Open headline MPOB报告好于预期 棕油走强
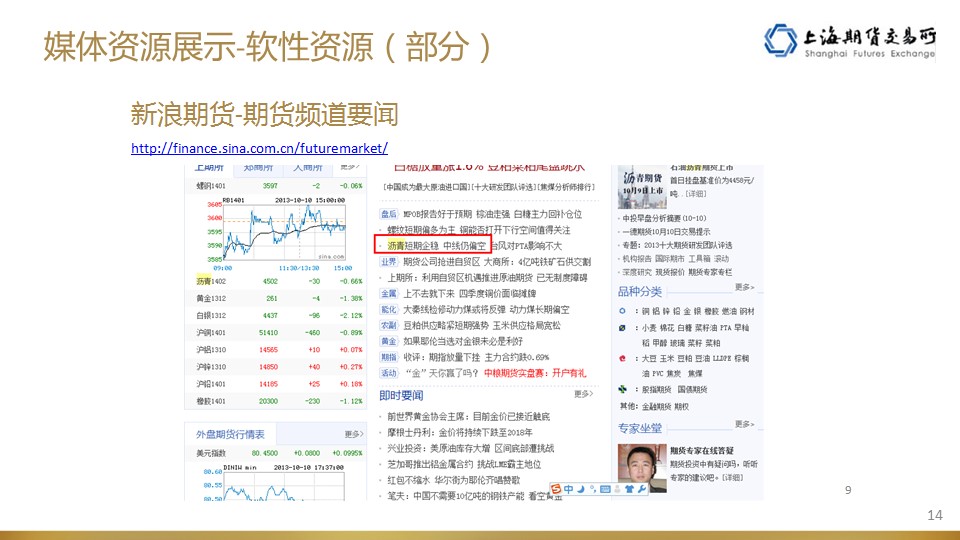Image resolution: width=960 pixels, height=540 pixels. (456, 214)
